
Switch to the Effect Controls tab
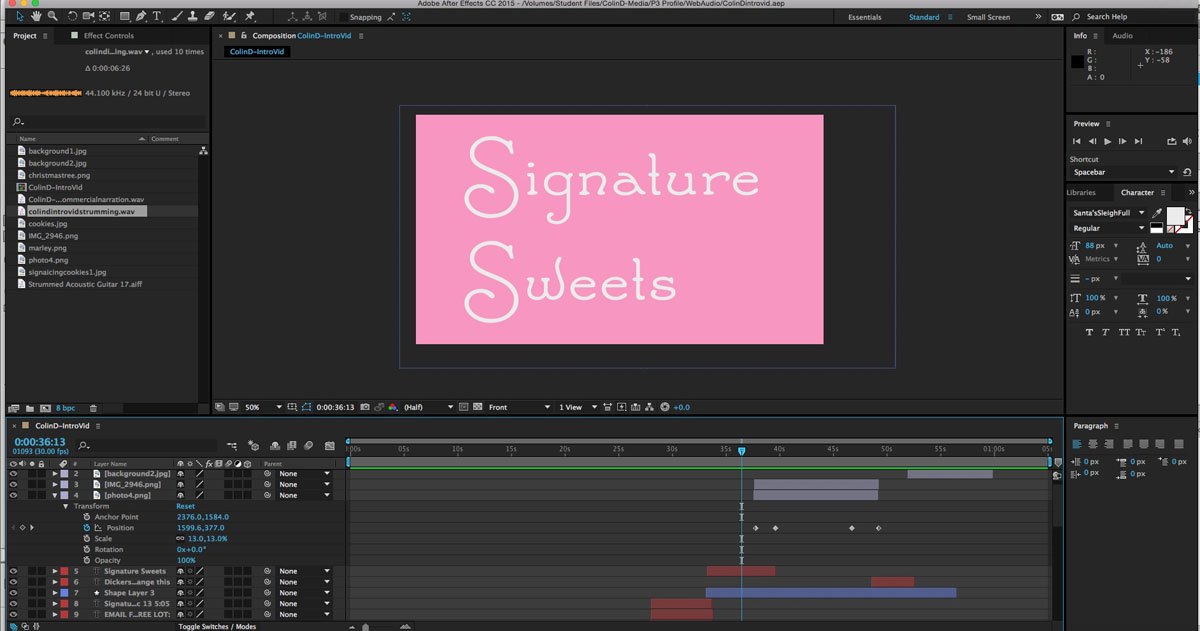[108, 36]
